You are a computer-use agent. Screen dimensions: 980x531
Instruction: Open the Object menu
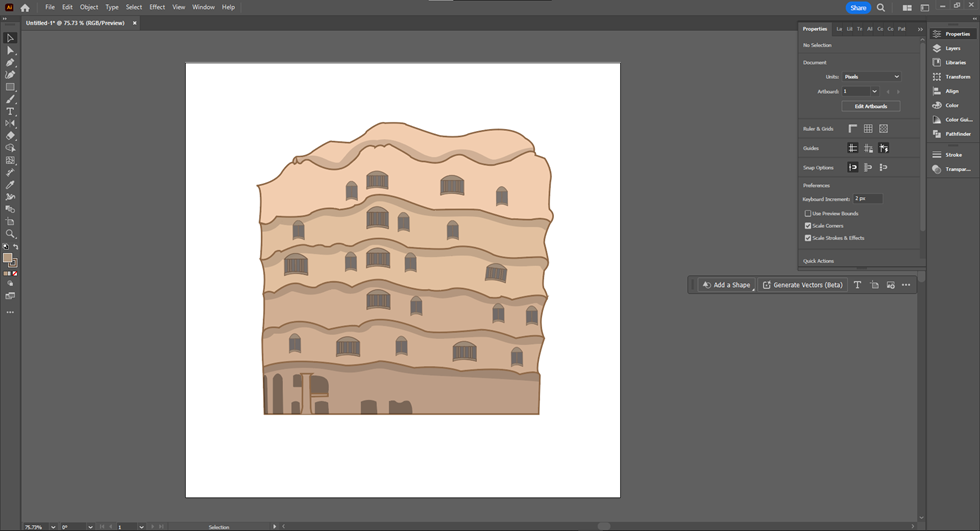89,7
